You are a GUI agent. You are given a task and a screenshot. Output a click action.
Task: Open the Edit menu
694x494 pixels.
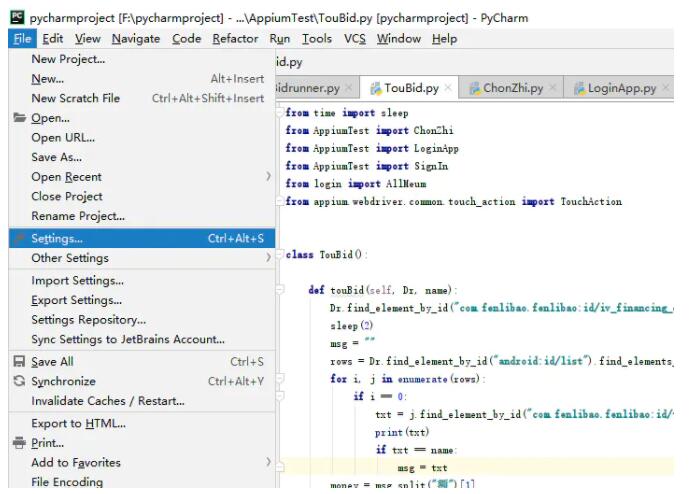point(53,39)
